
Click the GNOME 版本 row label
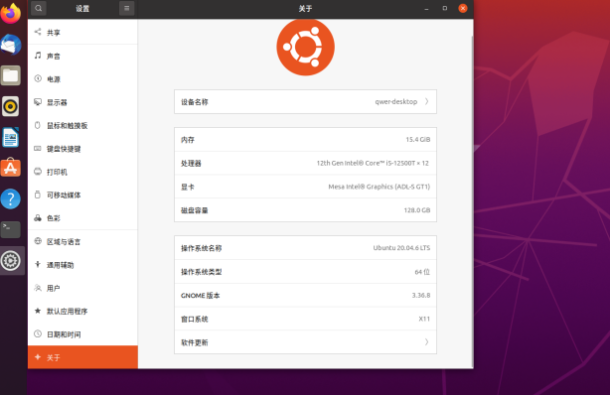click(x=200, y=296)
